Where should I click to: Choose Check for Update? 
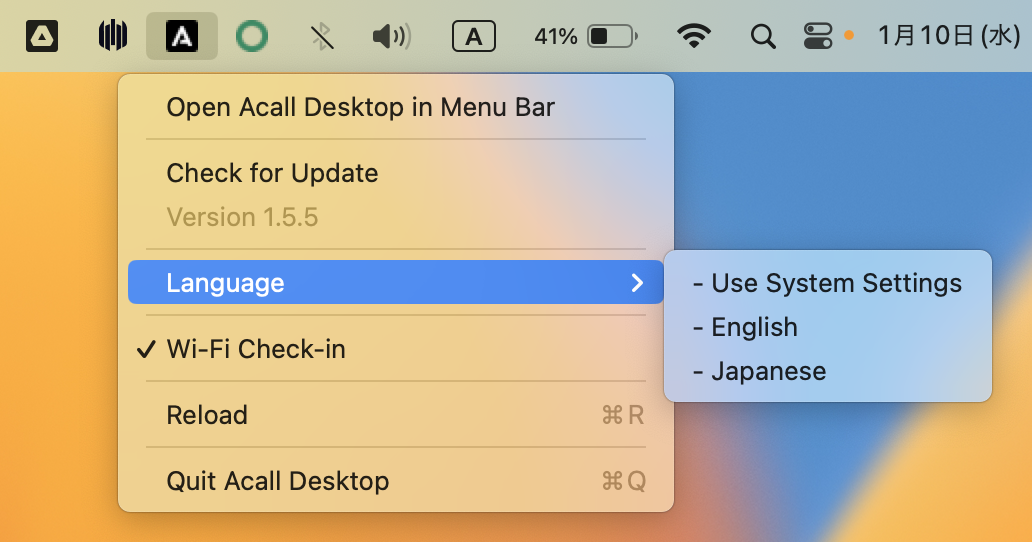coord(396,173)
